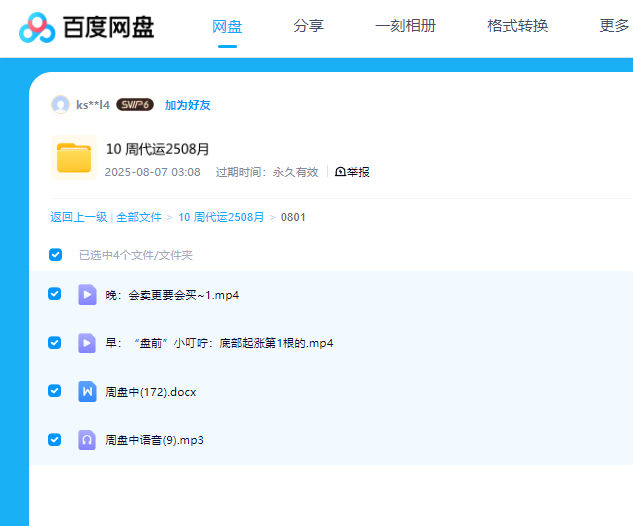
Task: Click 返回上一级 to go up
Action: [79, 216]
